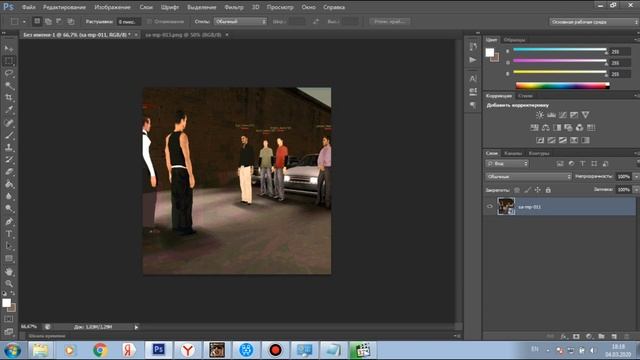Select the Crop tool

click(9, 98)
